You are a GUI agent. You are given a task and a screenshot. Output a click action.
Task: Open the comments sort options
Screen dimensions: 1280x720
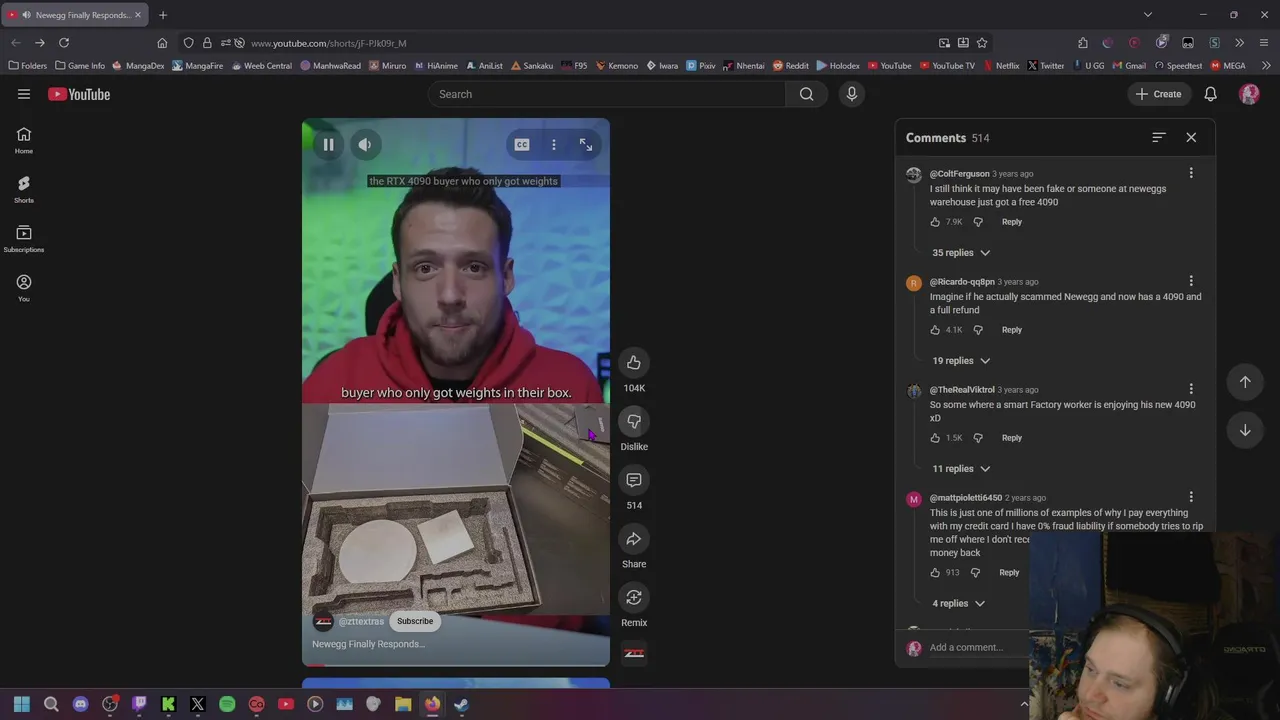(x=1158, y=137)
